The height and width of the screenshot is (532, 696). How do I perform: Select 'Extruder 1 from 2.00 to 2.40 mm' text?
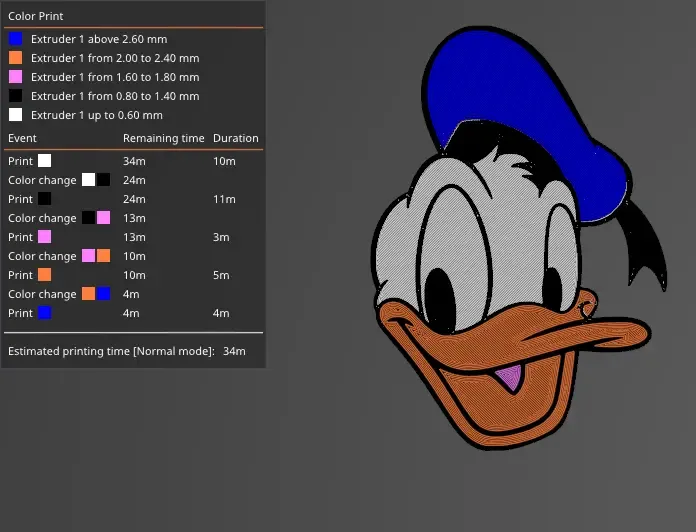[115, 58]
